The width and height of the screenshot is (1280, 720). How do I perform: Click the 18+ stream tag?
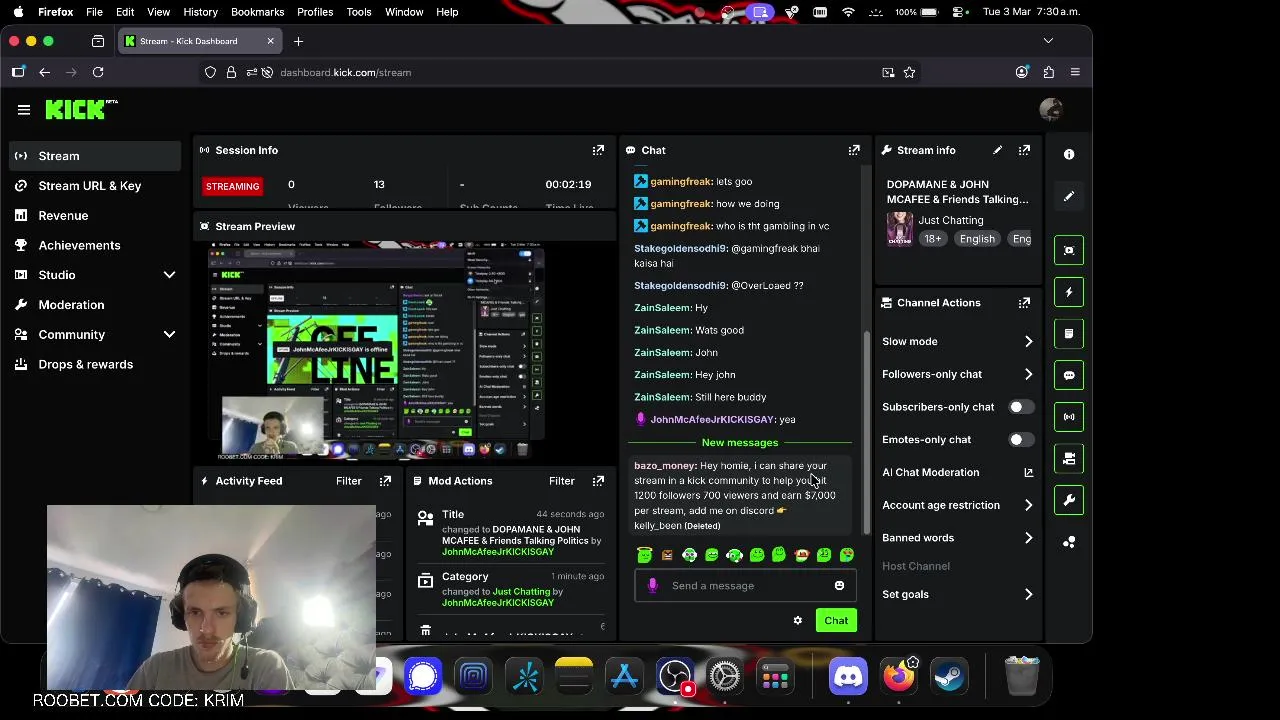[933, 239]
